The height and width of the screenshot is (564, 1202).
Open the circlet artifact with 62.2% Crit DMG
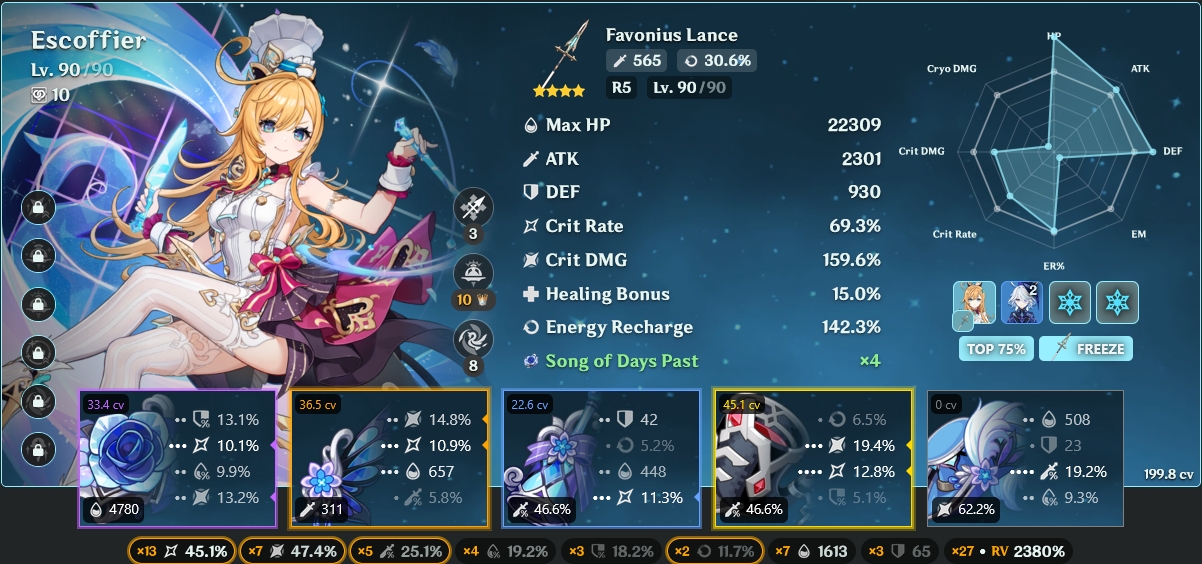pyautogui.click(x=1026, y=458)
